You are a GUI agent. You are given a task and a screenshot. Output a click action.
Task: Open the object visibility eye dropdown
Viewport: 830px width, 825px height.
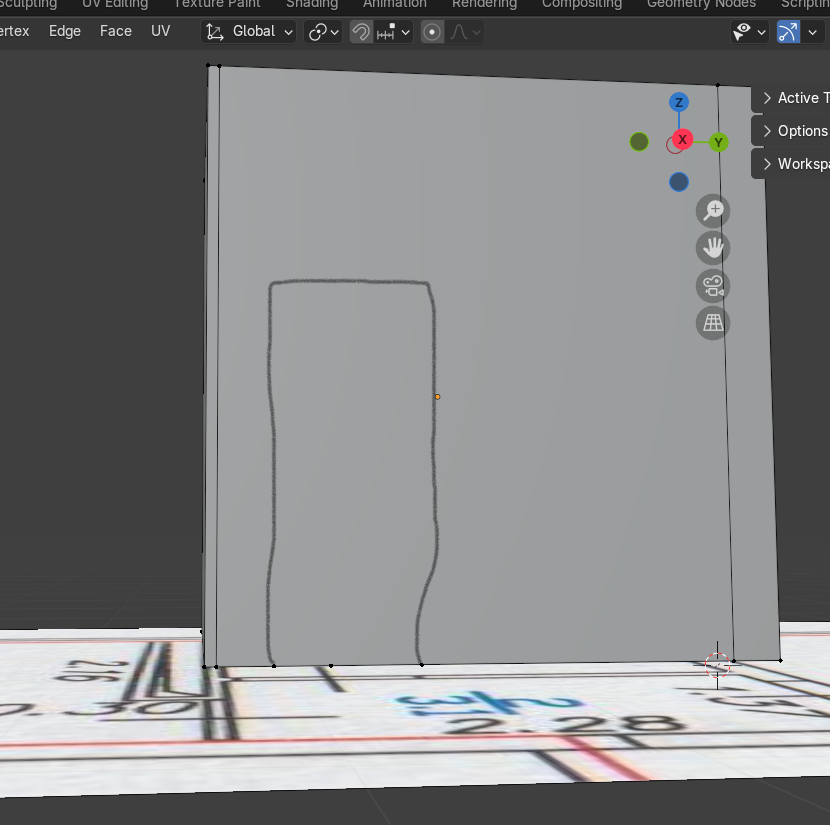749,32
